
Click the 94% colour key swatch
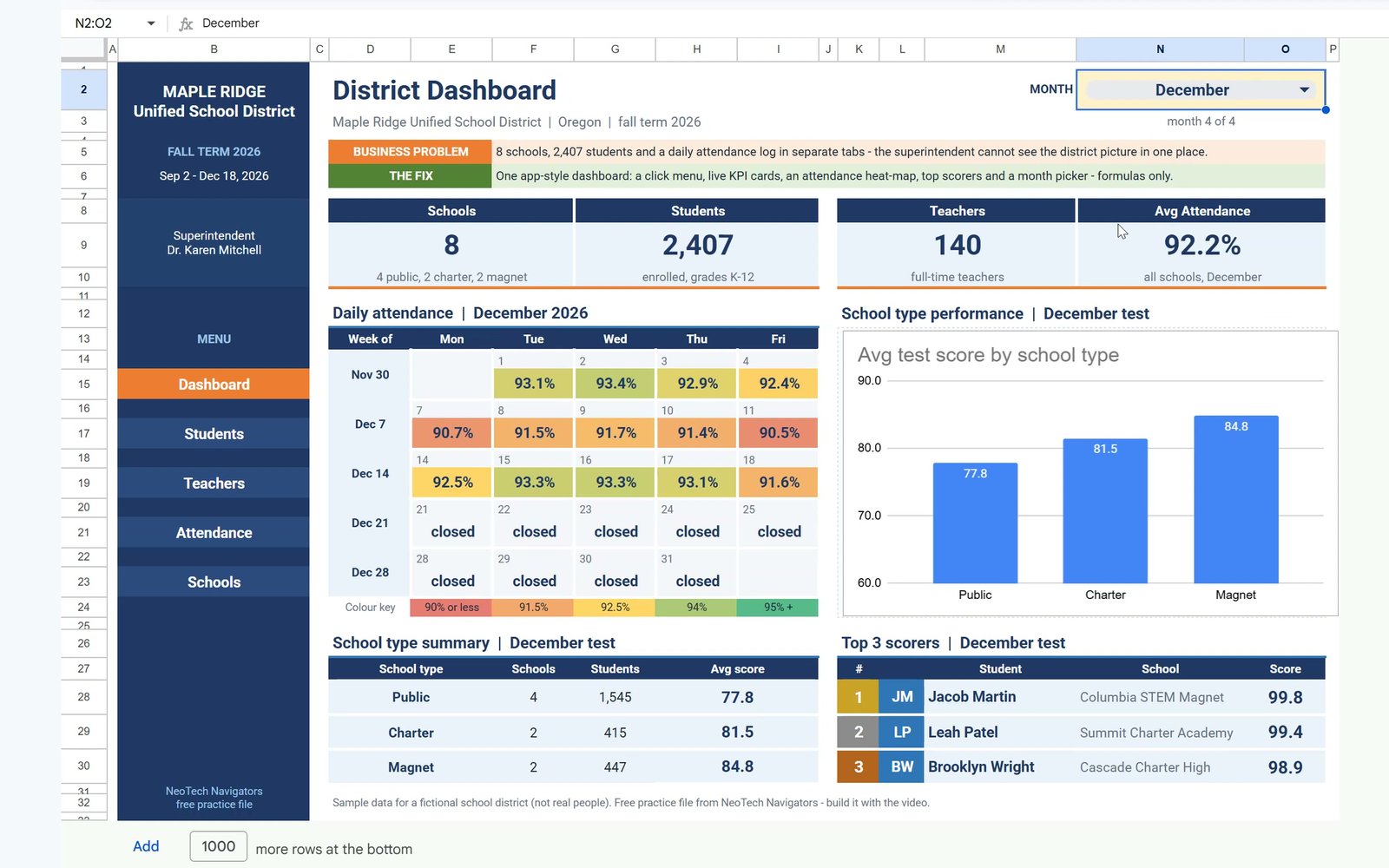pyautogui.click(x=696, y=608)
